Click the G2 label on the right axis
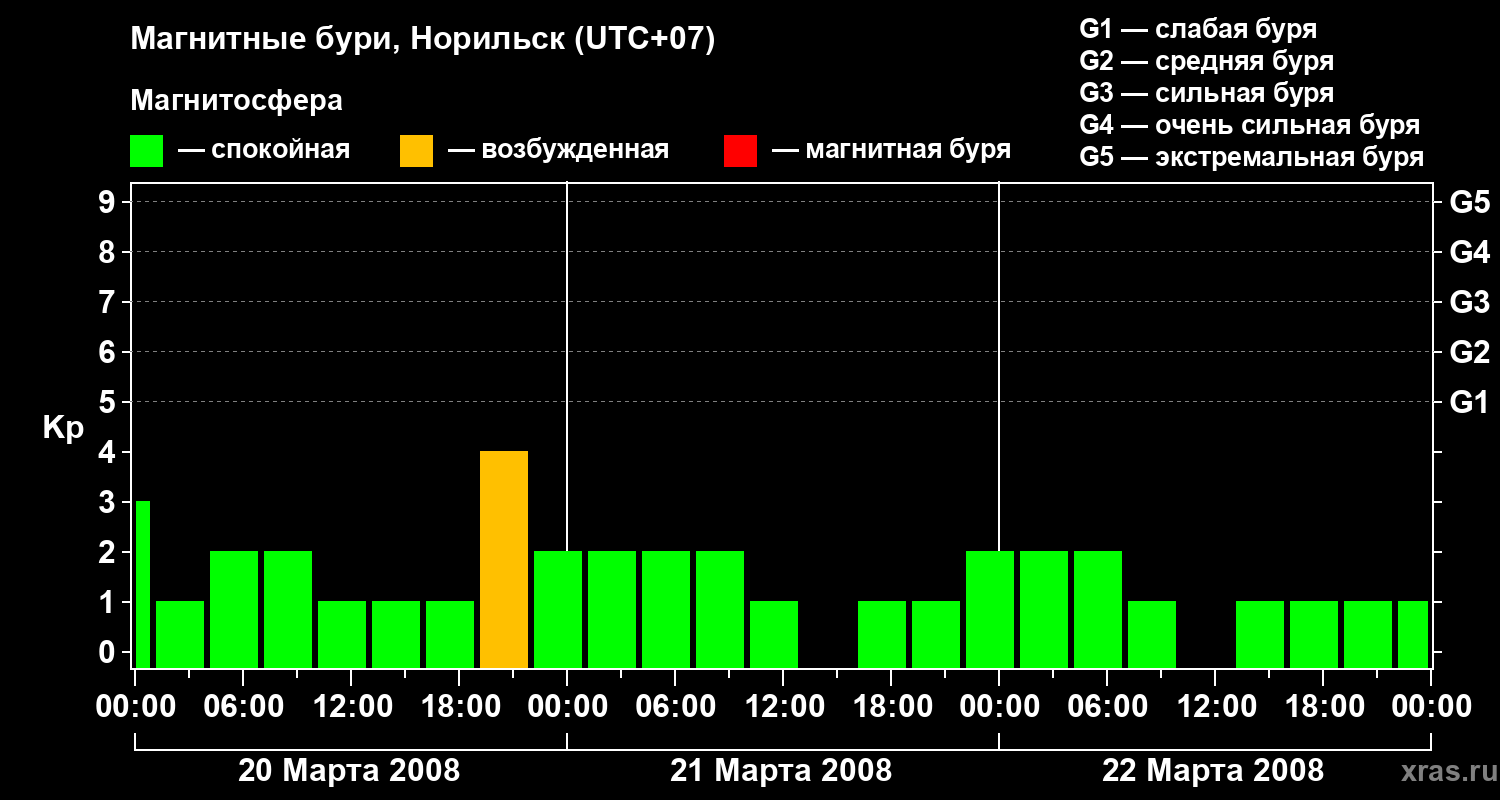Screen dimensions: 1500x800 1469,352
